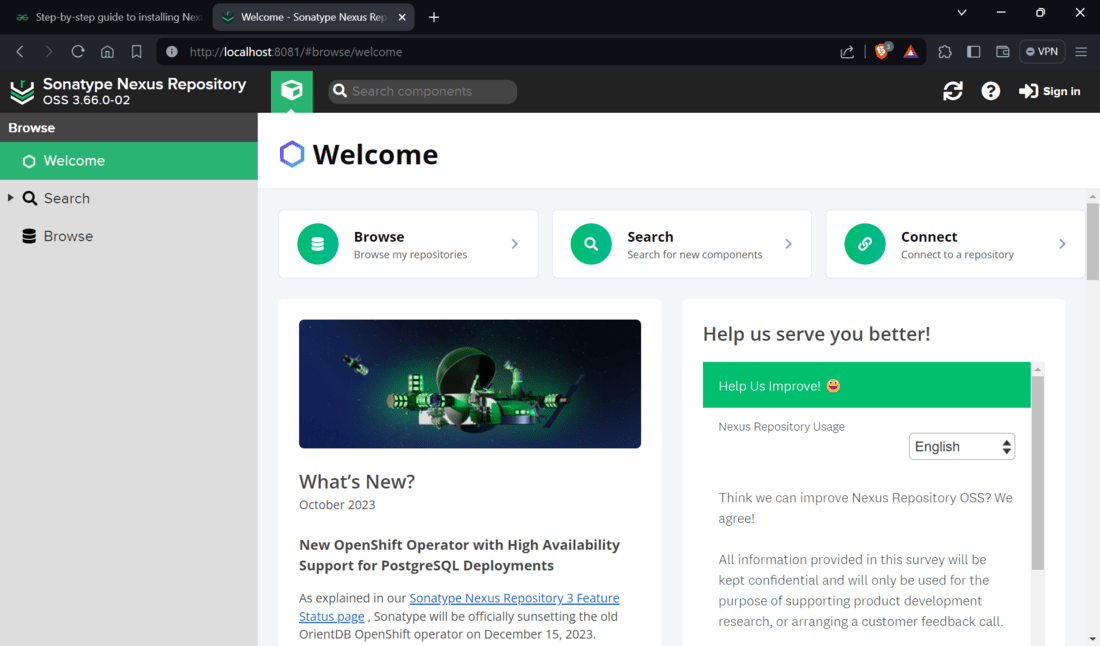Viewport: 1100px width, 646px height.
Task: Close the Welcome Sonatype Nexus tab
Action: (x=402, y=17)
